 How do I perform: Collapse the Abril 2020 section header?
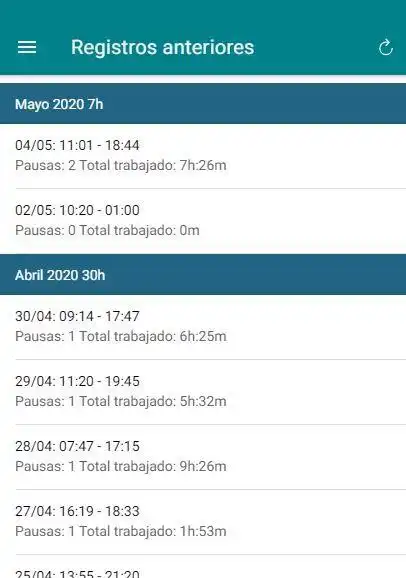tap(203, 275)
